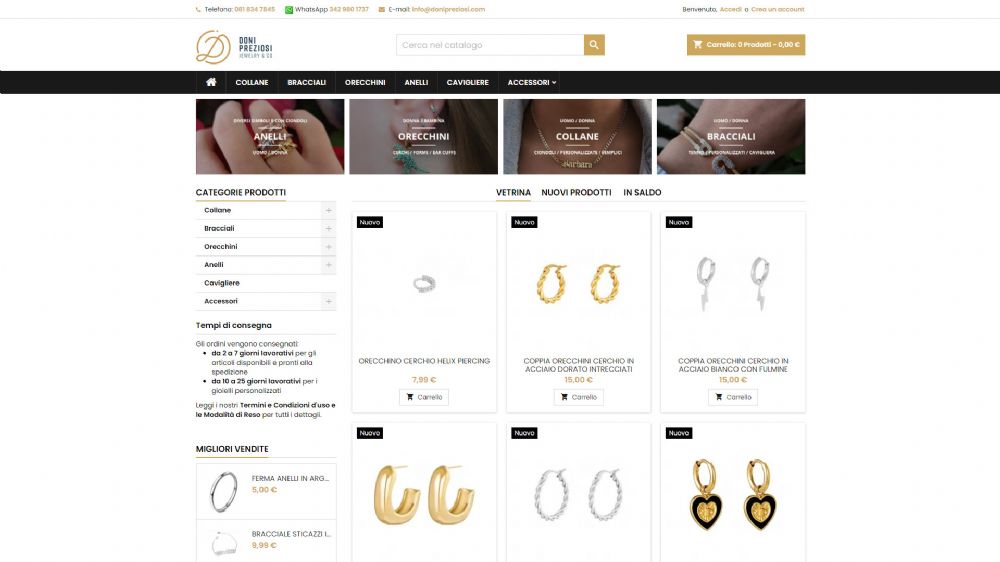Click the e-mail envelope icon in top bar
The height and width of the screenshot is (562, 1000).
click(381, 10)
